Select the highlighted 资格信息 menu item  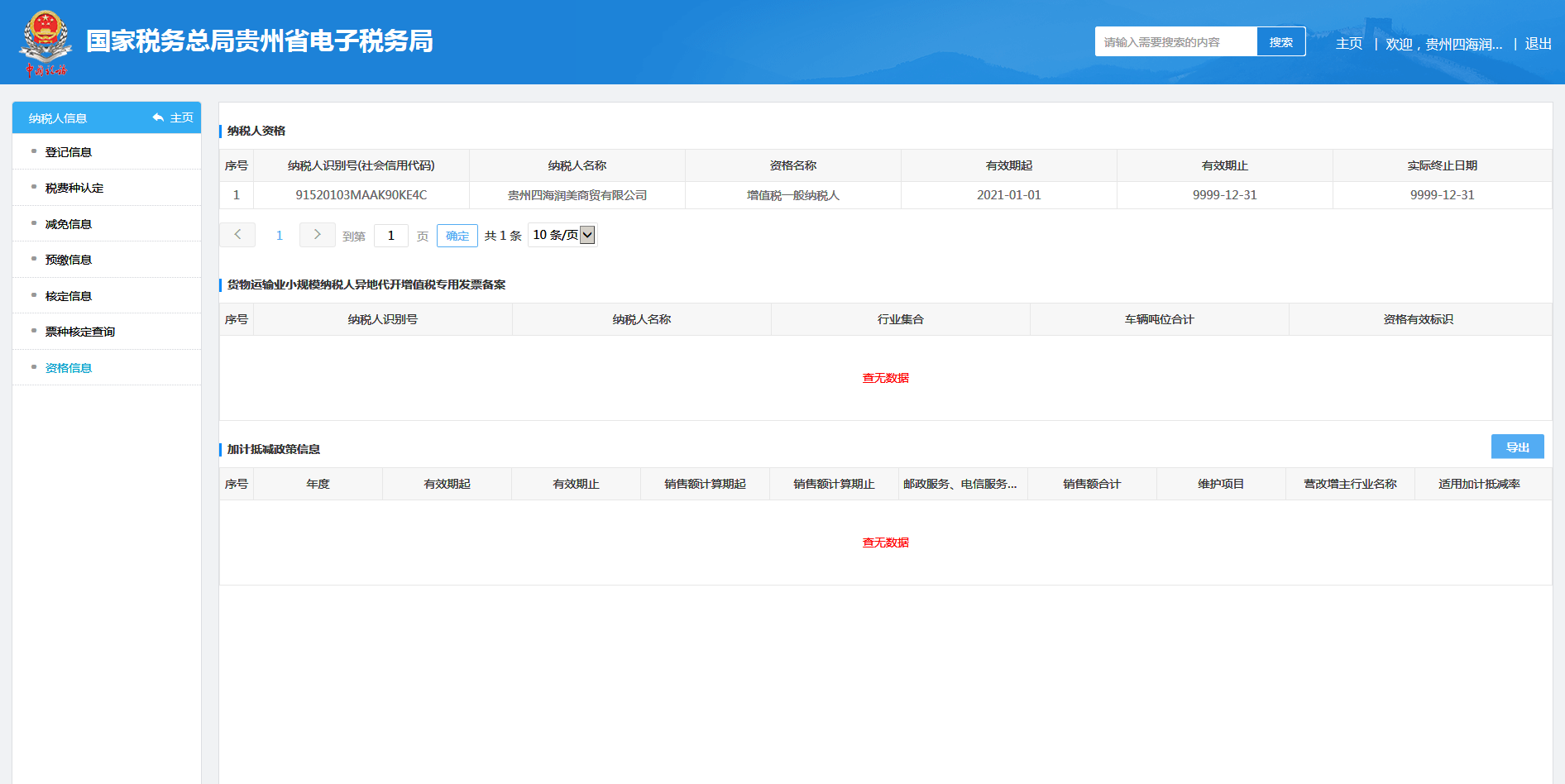point(69,368)
